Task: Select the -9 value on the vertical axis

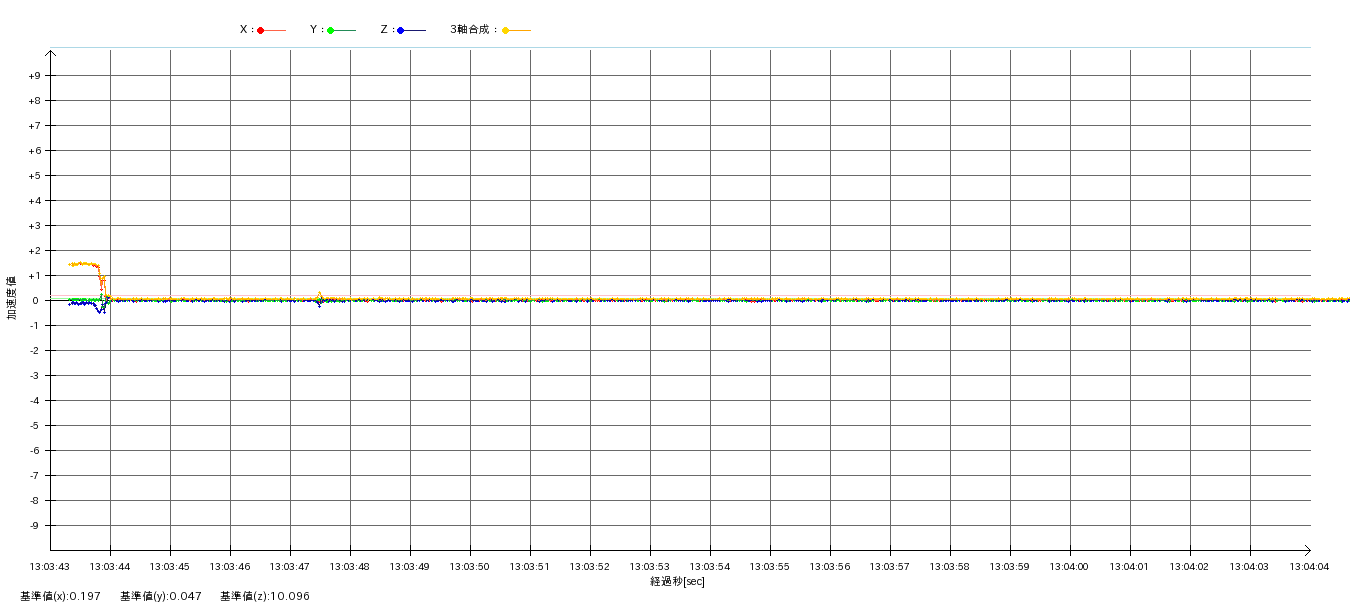Action: coord(34,526)
